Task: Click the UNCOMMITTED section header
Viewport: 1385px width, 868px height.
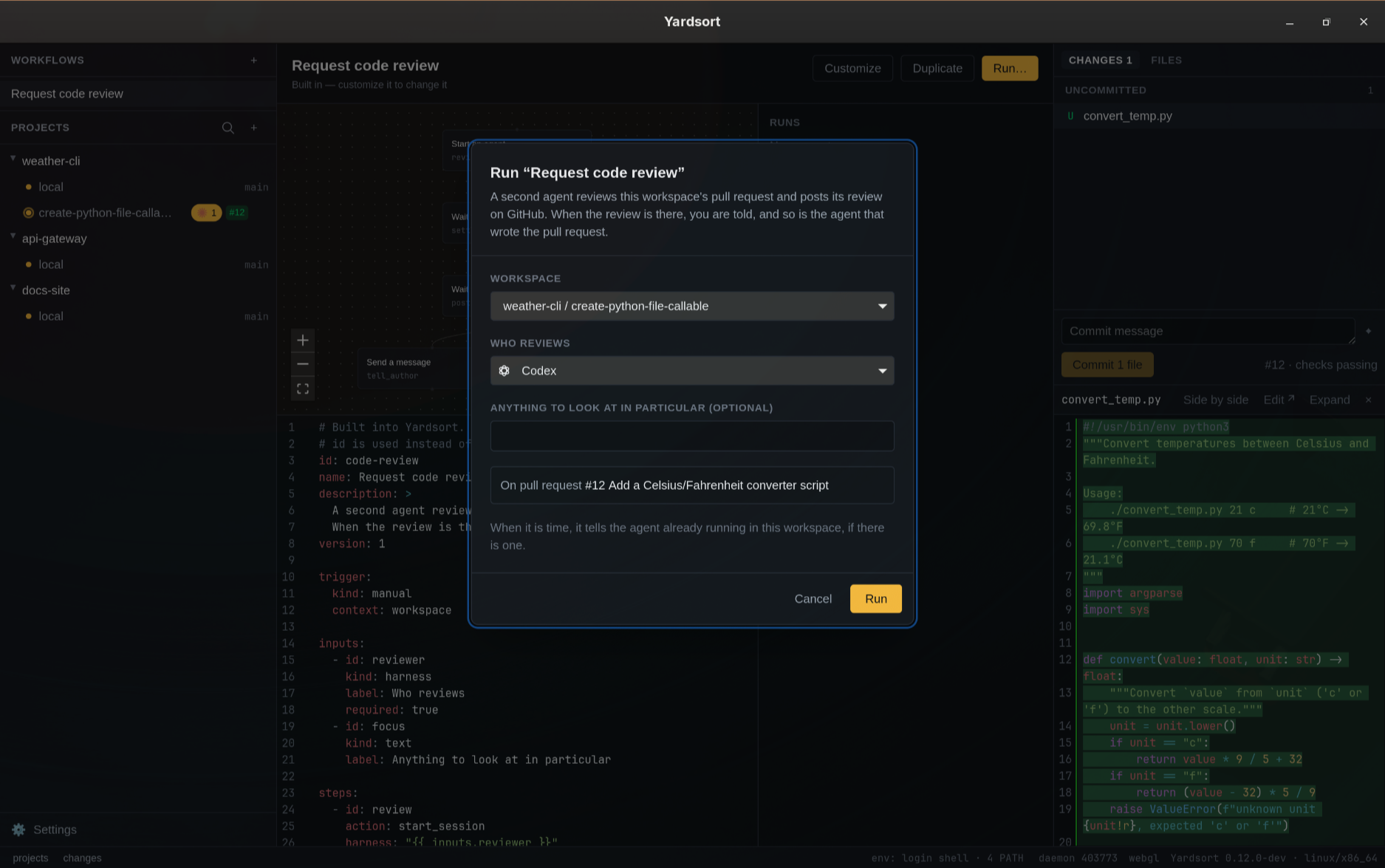Action: pyautogui.click(x=1106, y=90)
